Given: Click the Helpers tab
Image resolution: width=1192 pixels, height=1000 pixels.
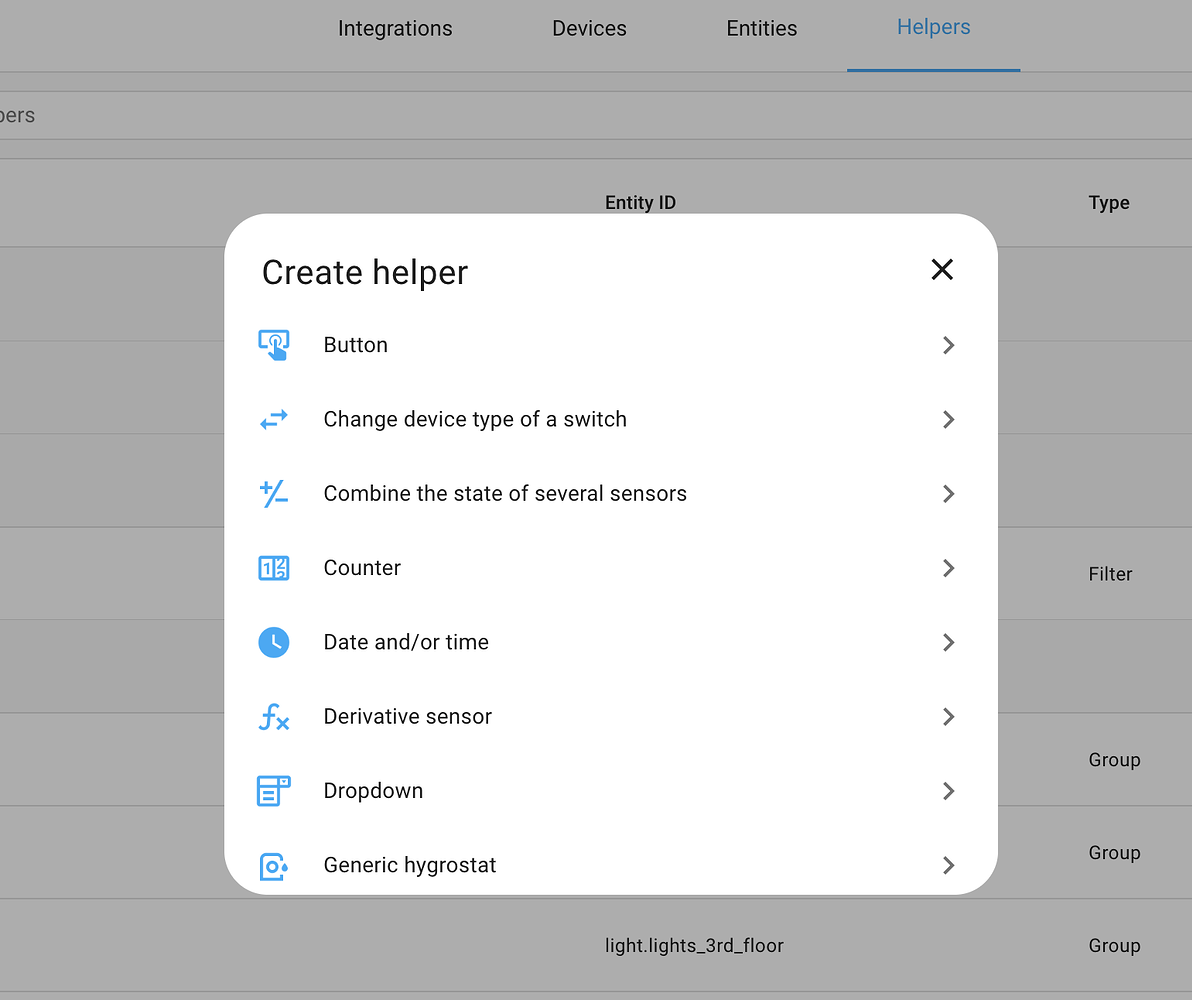Looking at the screenshot, I should (933, 27).
